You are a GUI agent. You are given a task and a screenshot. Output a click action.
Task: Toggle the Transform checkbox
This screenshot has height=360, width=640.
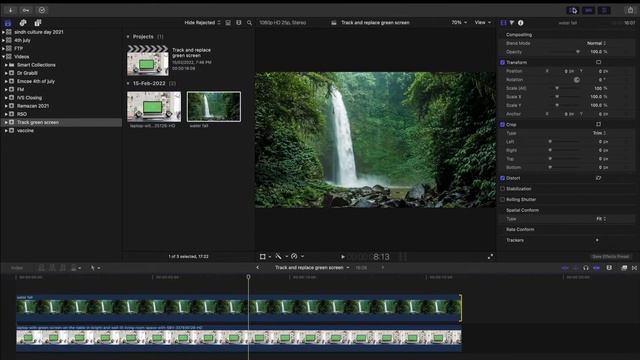click(502, 62)
